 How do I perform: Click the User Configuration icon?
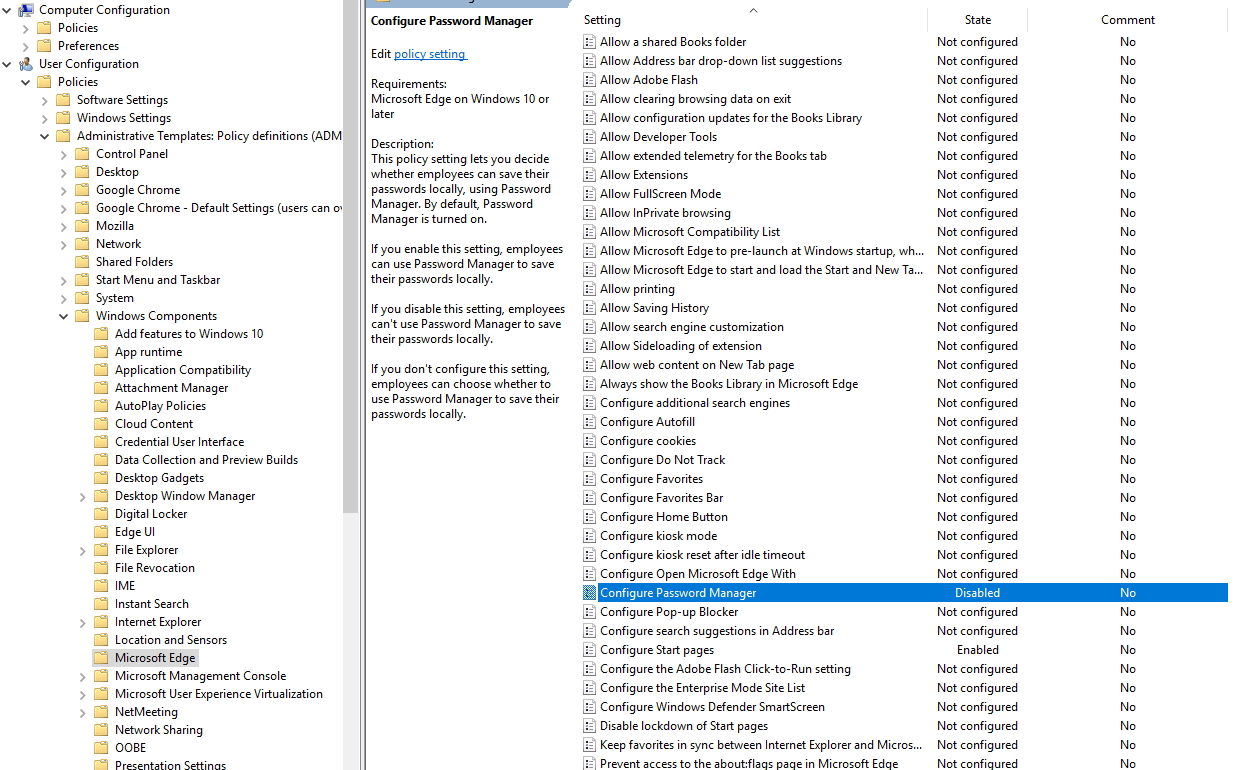click(x=26, y=64)
